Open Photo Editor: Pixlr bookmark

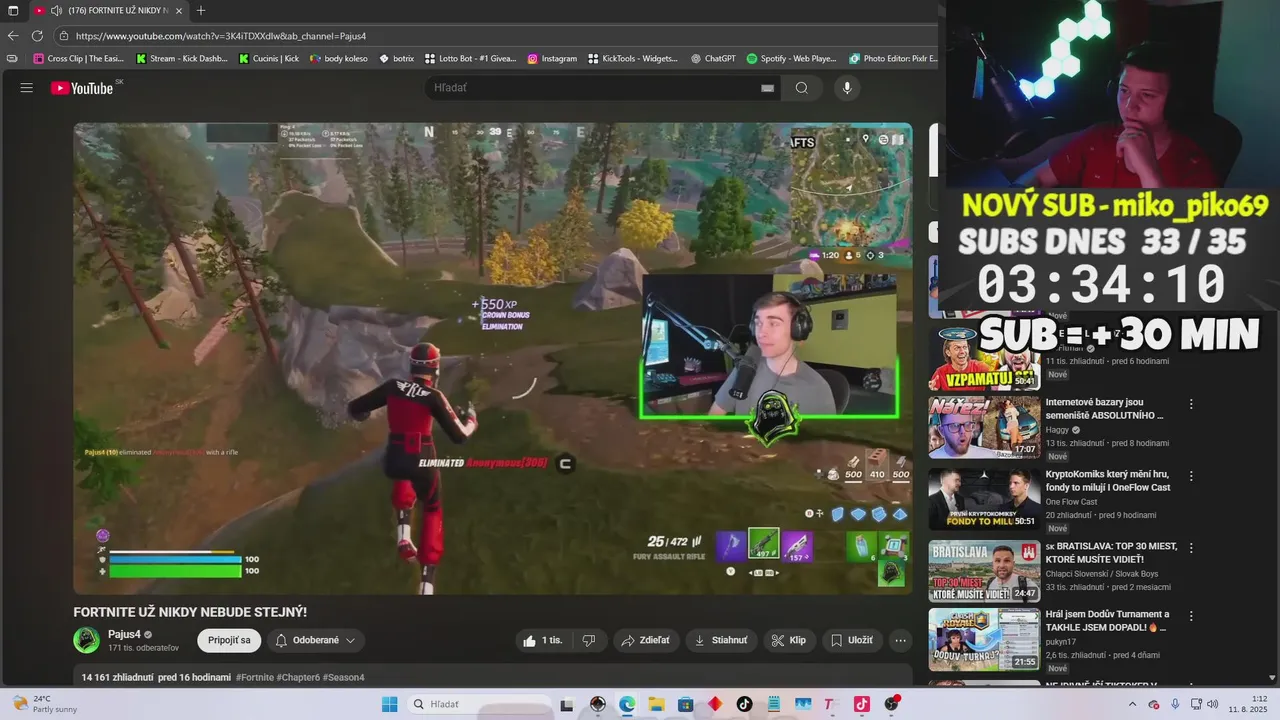(x=893, y=59)
